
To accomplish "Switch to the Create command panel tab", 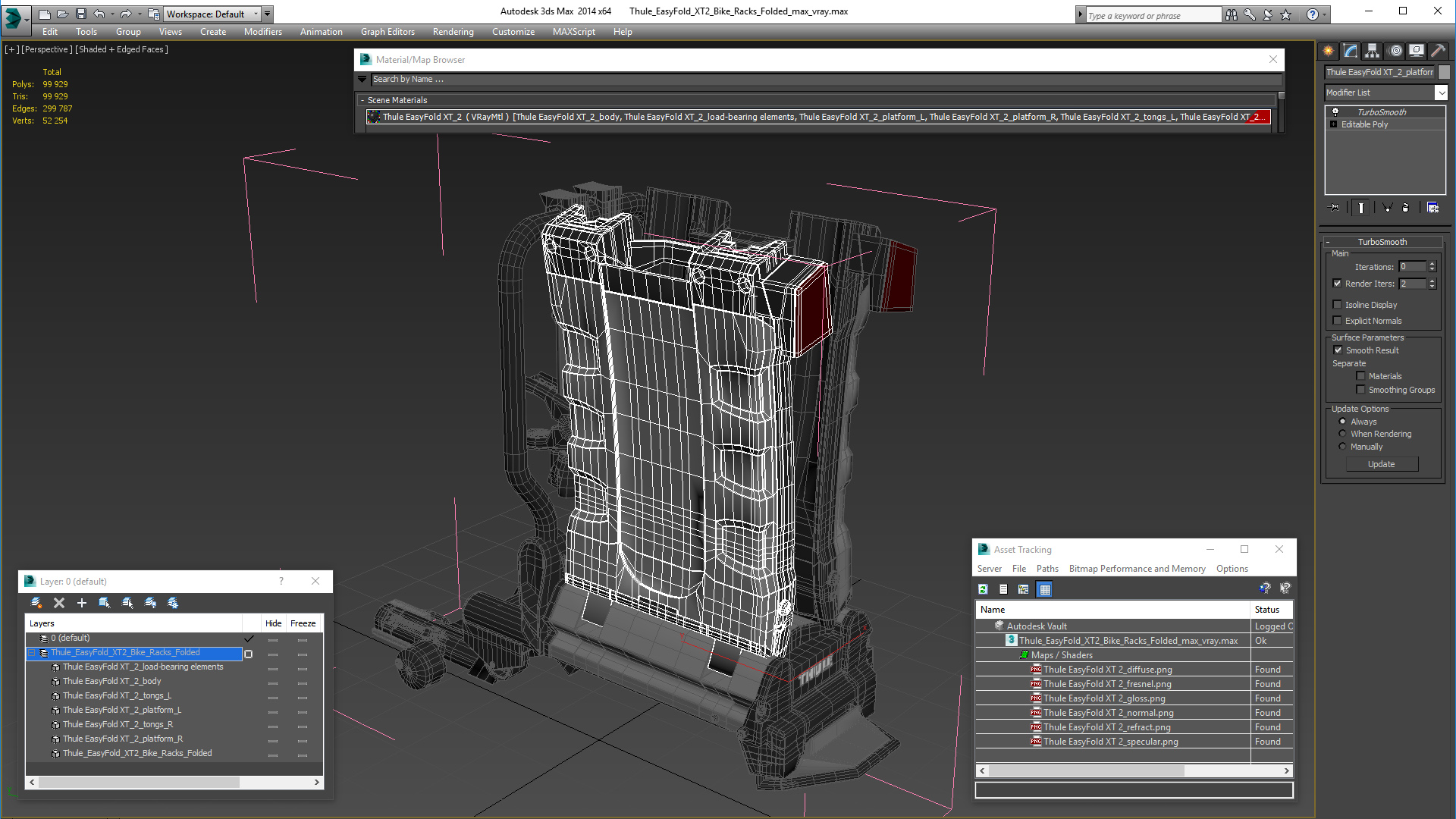I will [1329, 51].
